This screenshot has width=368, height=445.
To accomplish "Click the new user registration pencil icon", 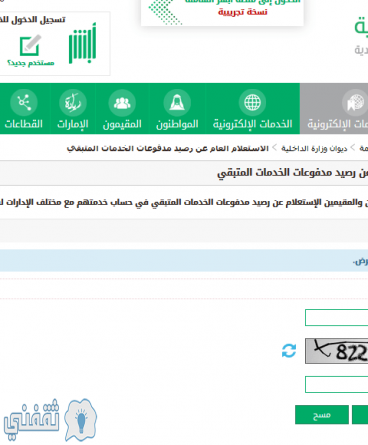I will [x=30, y=45].
